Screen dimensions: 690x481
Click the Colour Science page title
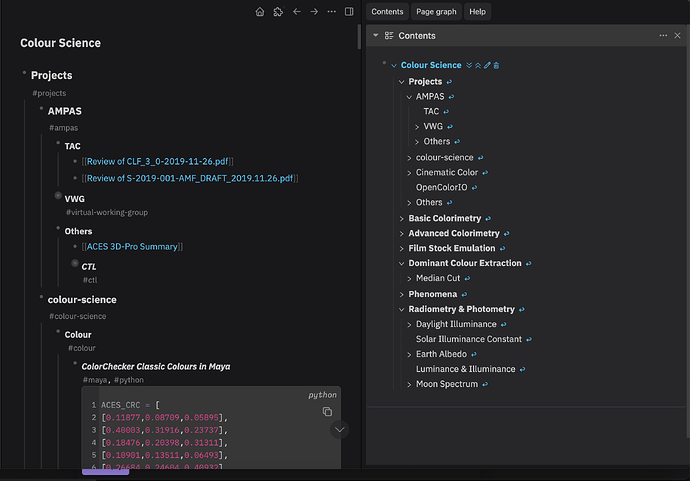click(60, 43)
